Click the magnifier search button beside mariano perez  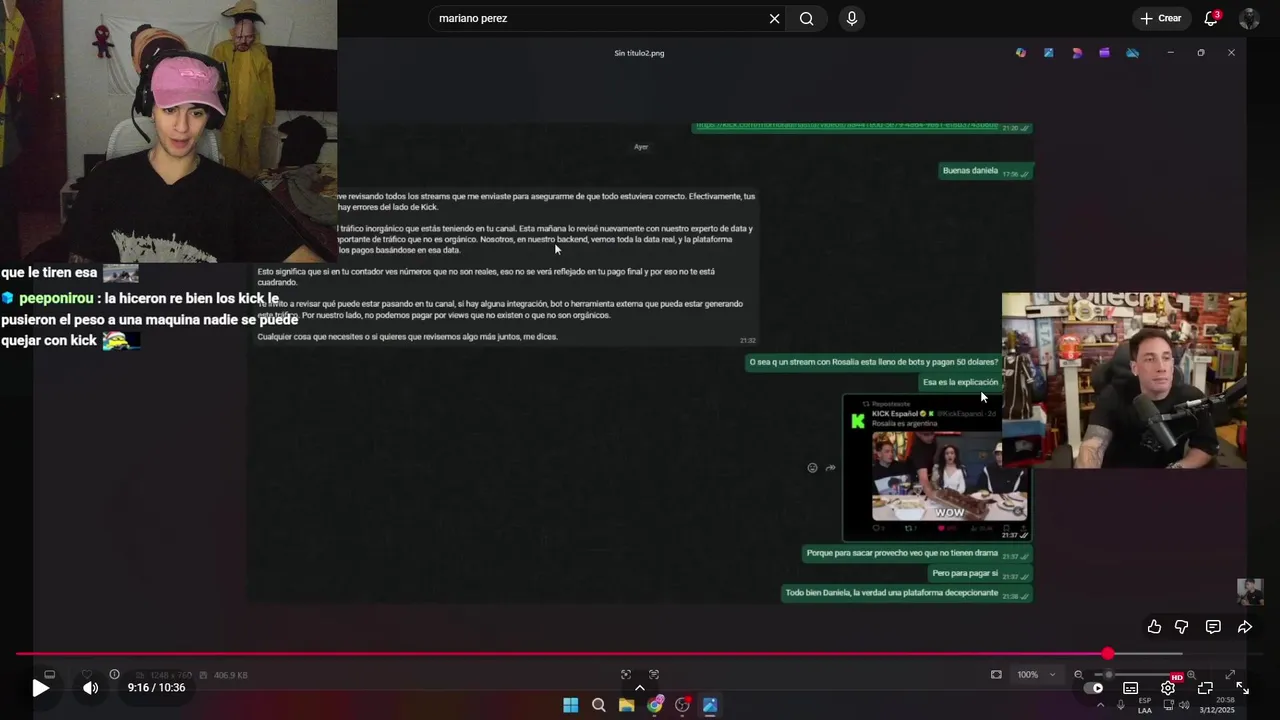coord(807,18)
